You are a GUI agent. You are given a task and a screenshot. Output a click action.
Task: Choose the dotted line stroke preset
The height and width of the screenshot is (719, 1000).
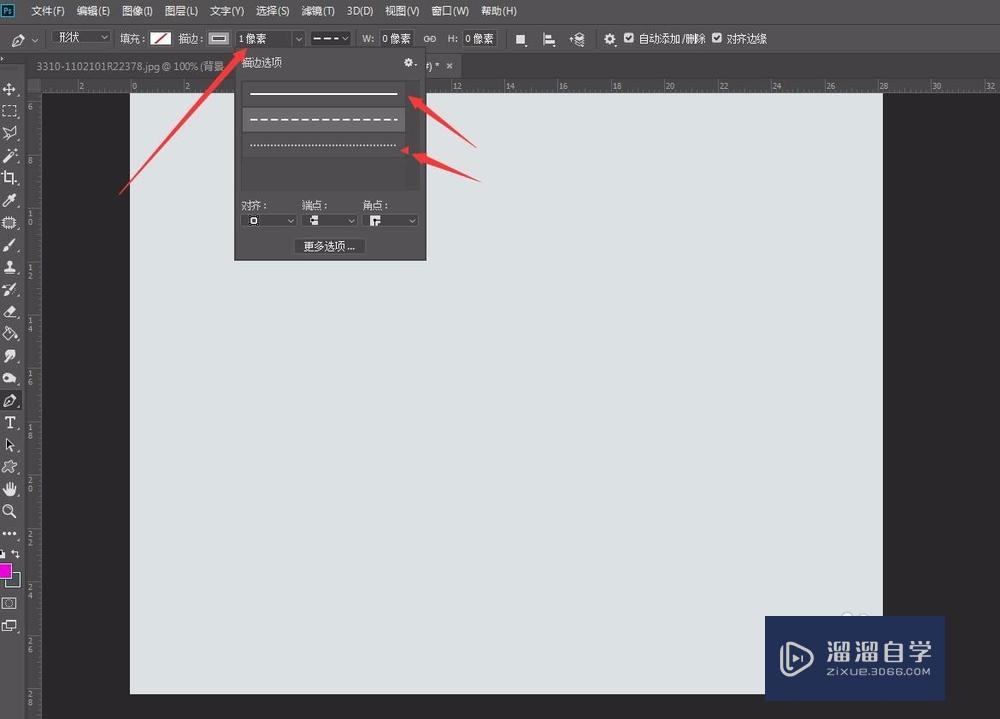[x=323, y=145]
